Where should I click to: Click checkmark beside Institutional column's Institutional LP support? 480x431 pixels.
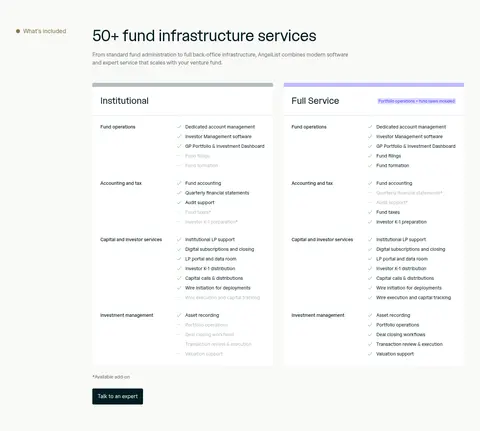[179, 240]
